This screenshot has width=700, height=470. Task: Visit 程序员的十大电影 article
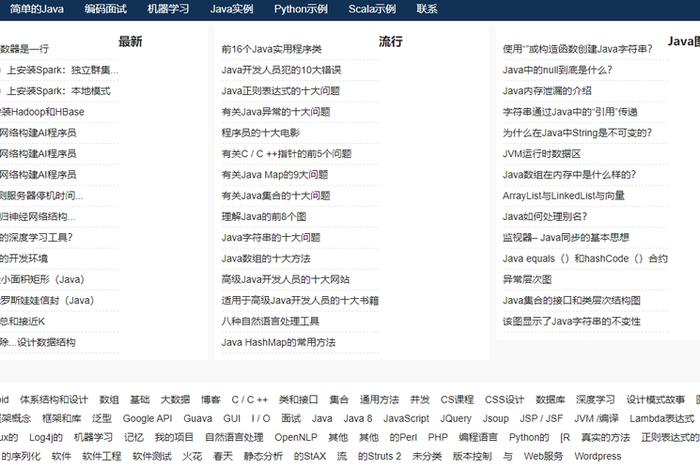(x=261, y=133)
